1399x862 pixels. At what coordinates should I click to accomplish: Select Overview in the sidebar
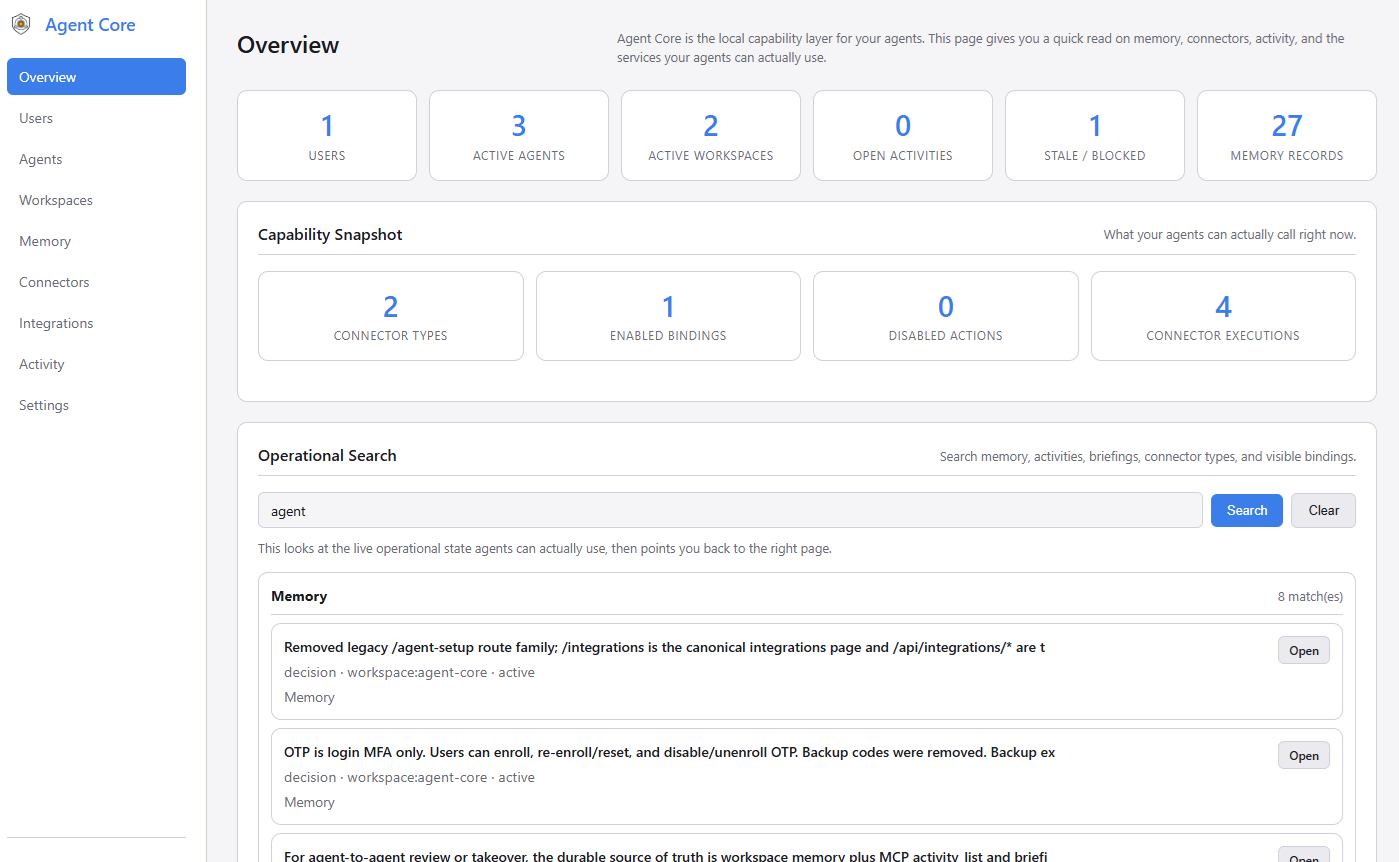(96, 77)
